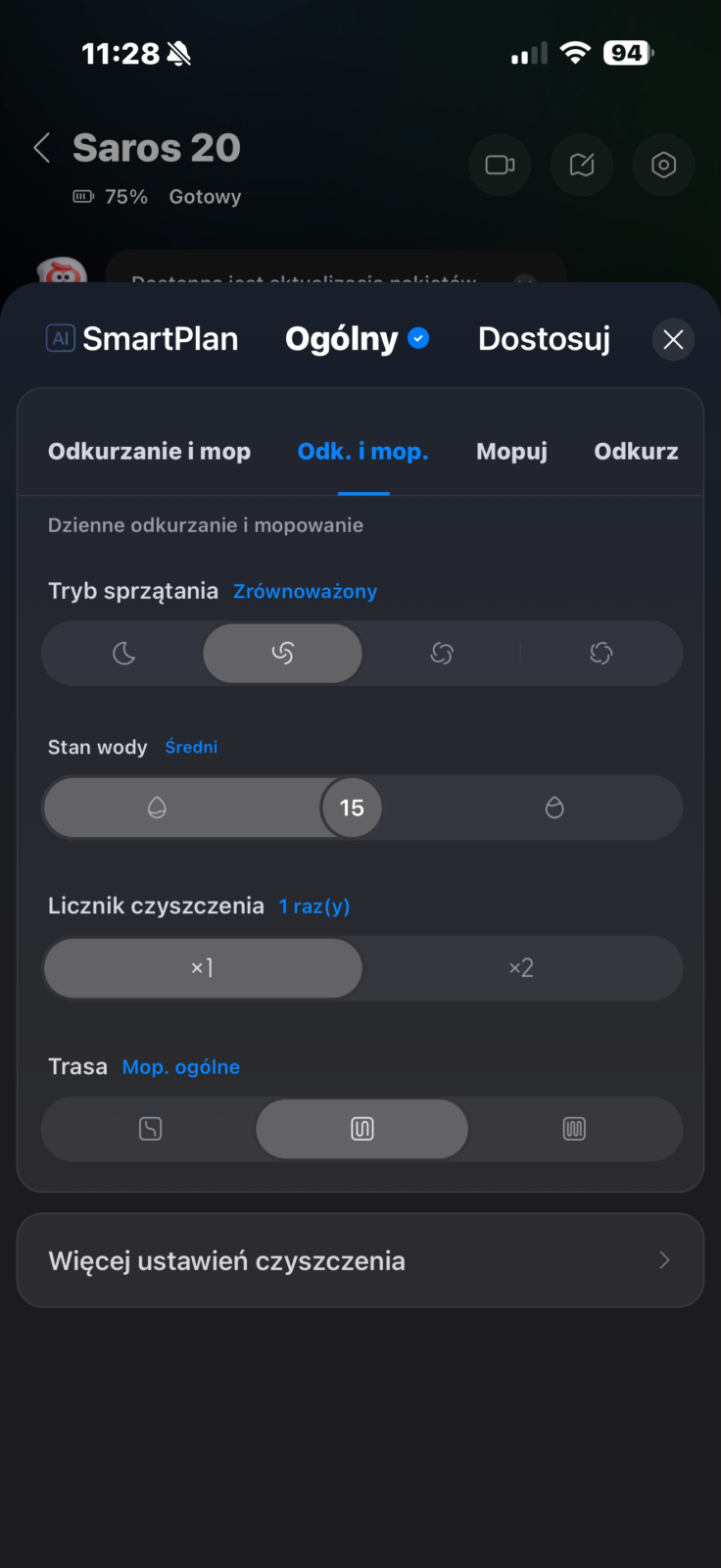Select the balanced cleaning mode option

coord(283,654)
